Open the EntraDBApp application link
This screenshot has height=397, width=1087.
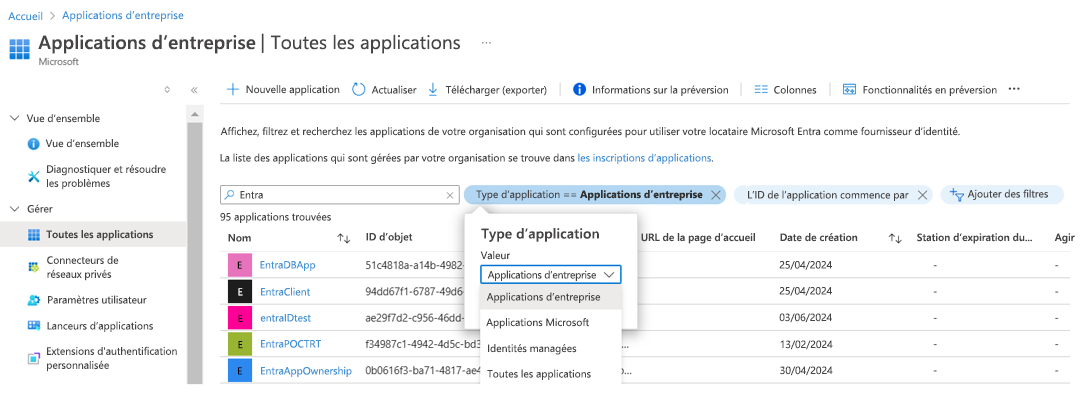tap(288, 265)
